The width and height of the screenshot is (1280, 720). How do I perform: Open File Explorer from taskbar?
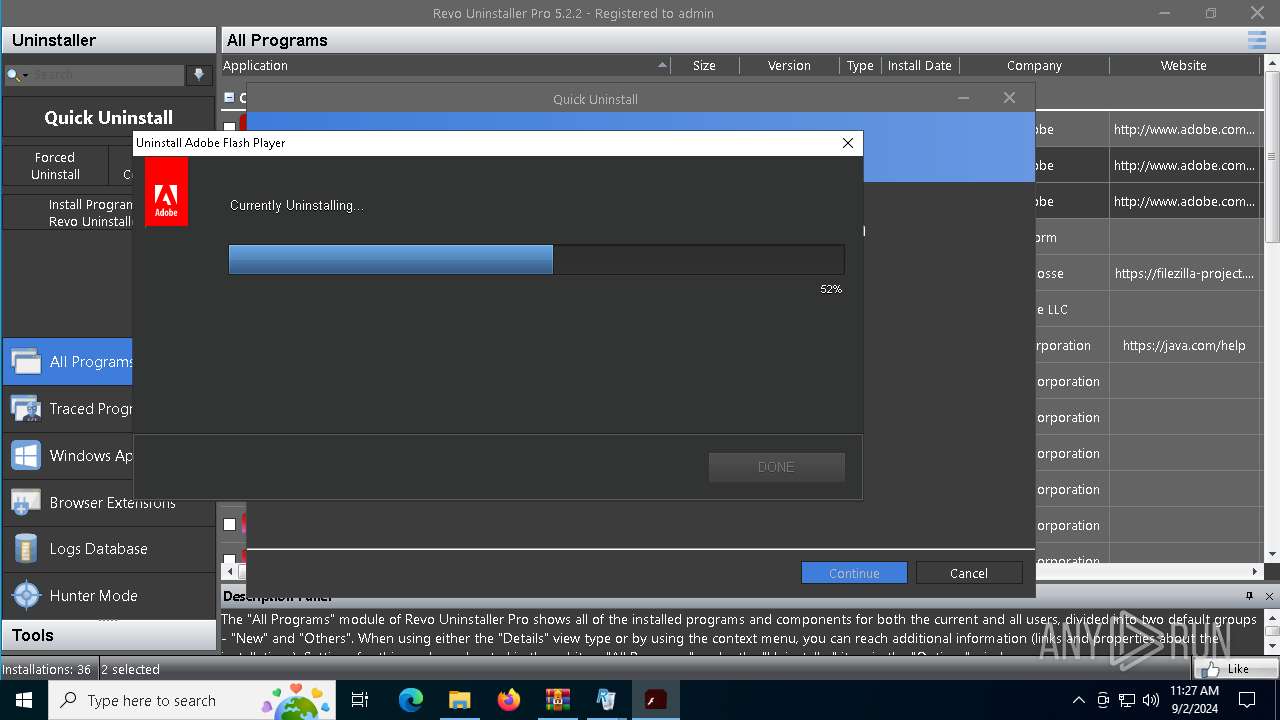pos(459,700)
